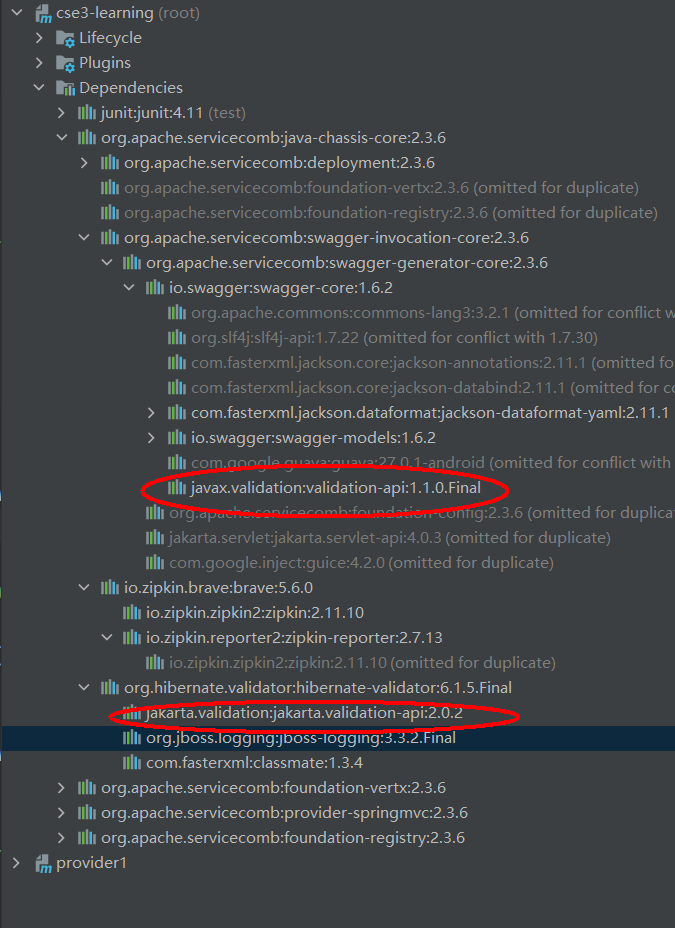The width and height of the screenshot is (675, 928).
Task: Collapse zipkin-reporter:2.7.13 node
Action: point(106,637)
